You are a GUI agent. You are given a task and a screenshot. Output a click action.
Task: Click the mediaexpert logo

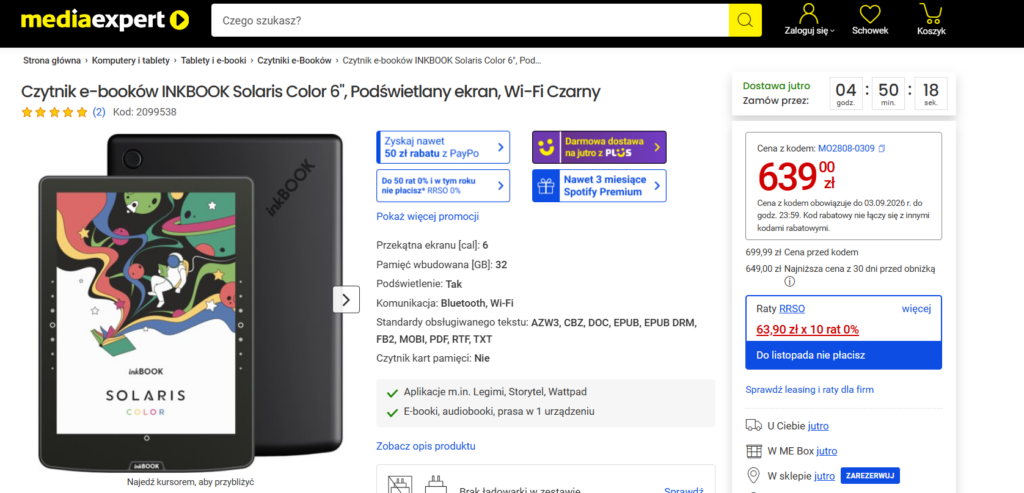[104, 20]
